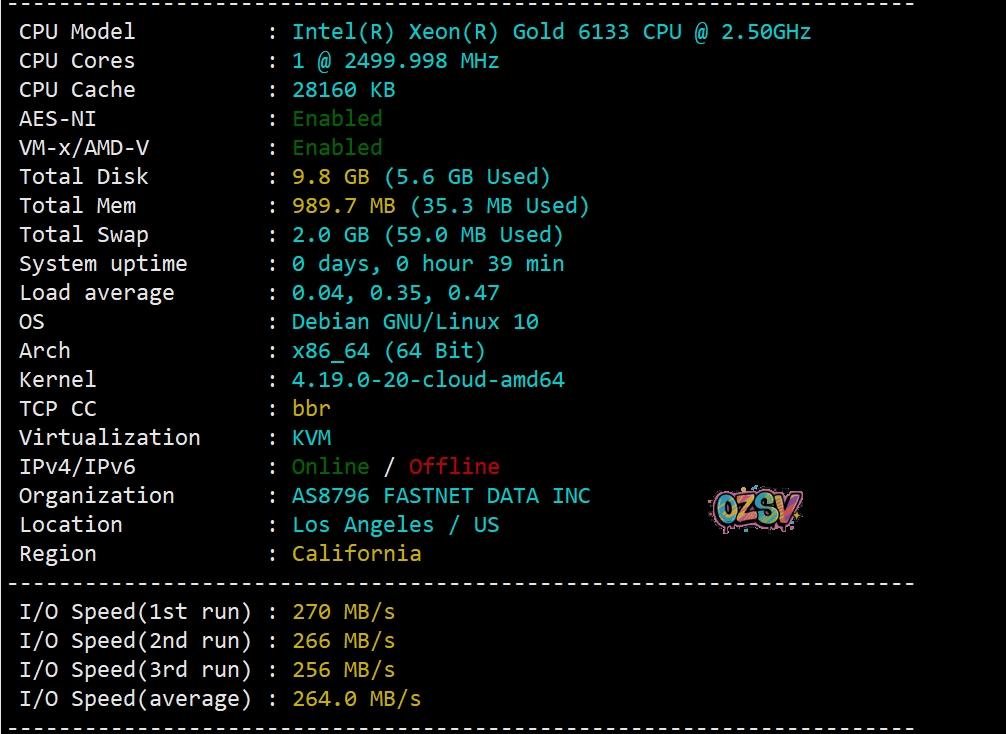The image size is (1006, 734).
Task: Click the Enabled status beside VM-x/AMD-V
Action: pyautogui.click(x=337, y=148)
